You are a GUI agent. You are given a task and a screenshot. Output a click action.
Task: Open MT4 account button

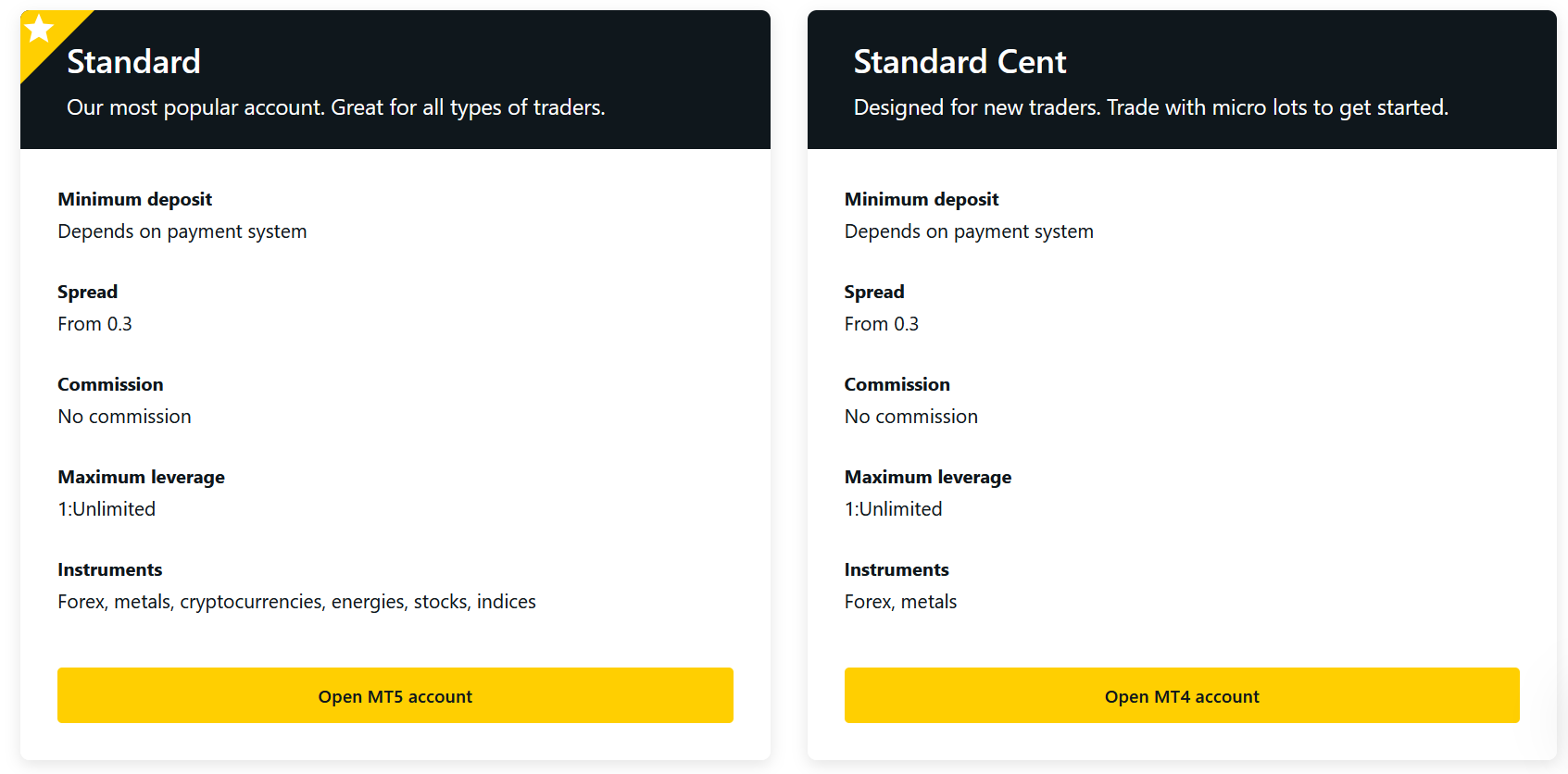1182,695
